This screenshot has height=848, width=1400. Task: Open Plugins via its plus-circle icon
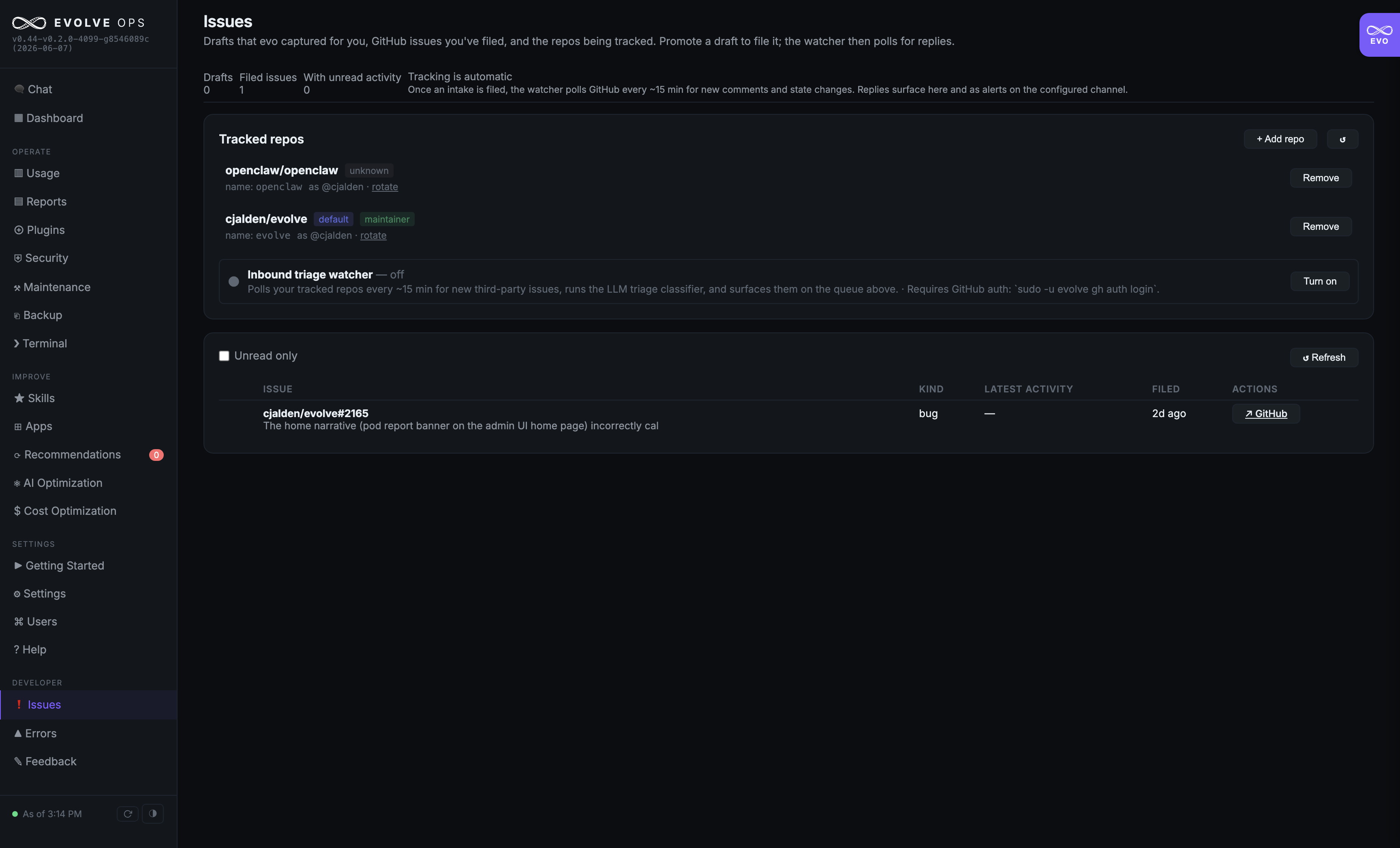pyautogui.click(x=19, y=229)
